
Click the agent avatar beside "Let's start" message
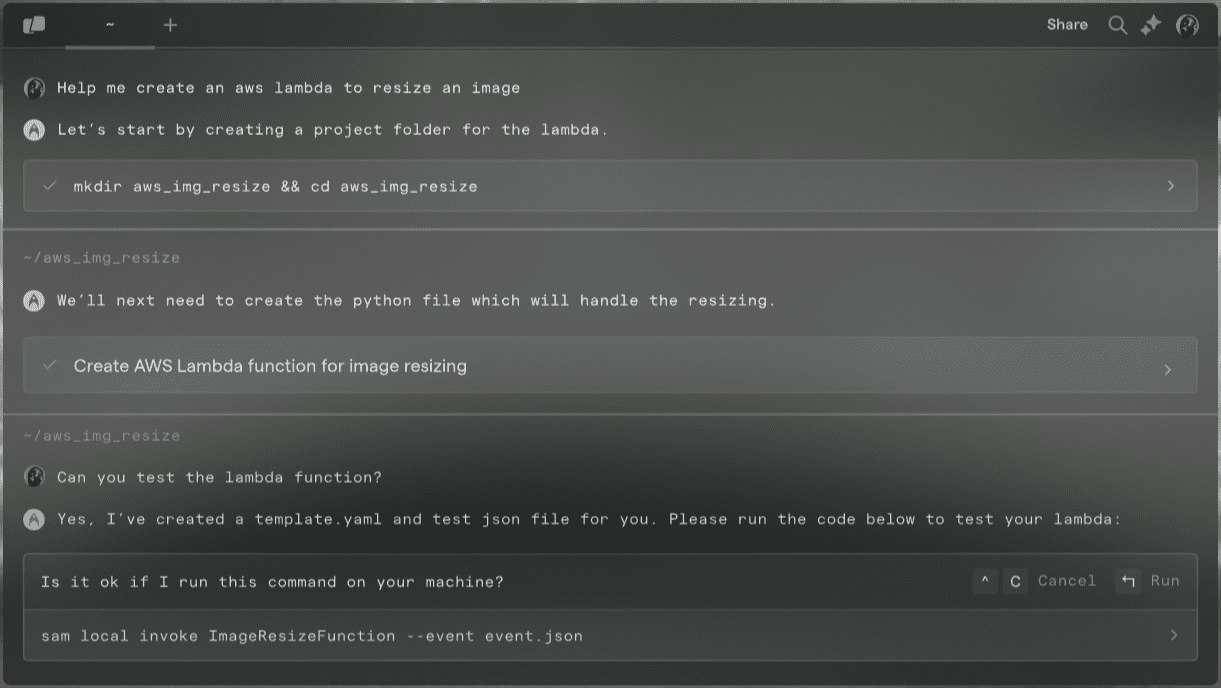(34, 130)
